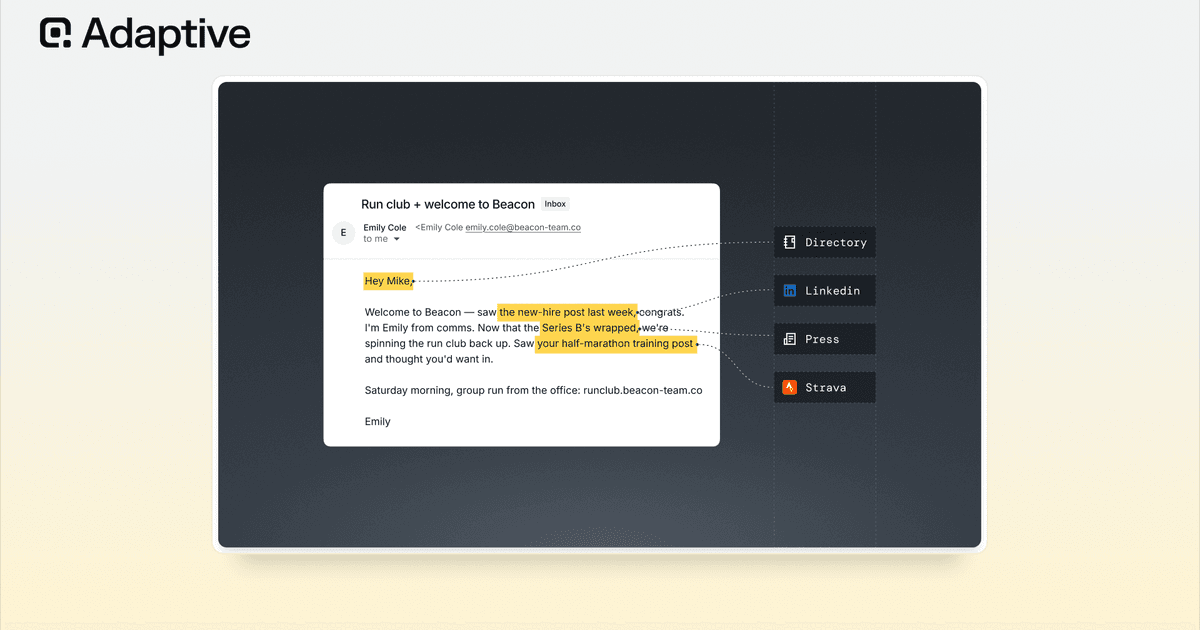Click the email subject 'Run club + welcome to Beacon'
This screenshot has width=1200, height=630.
coord(448,204)
